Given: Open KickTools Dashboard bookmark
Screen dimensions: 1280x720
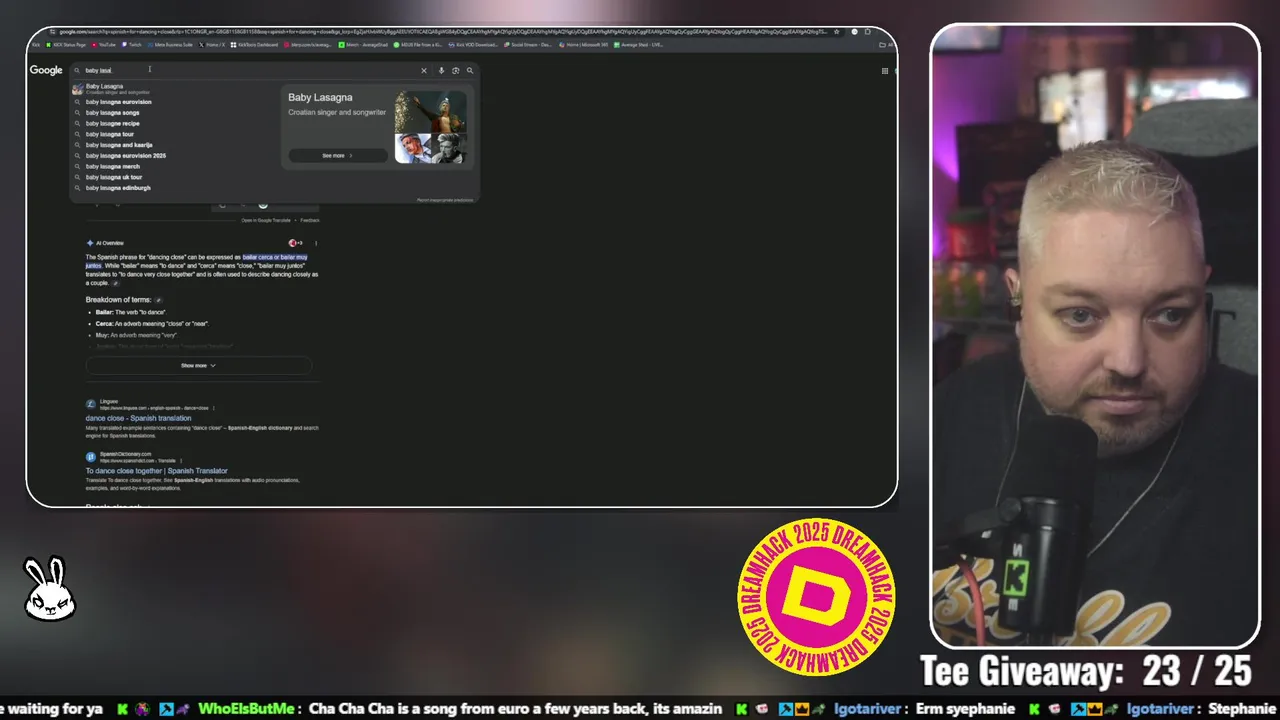Looking at the screenshot, I should (254, 45).
